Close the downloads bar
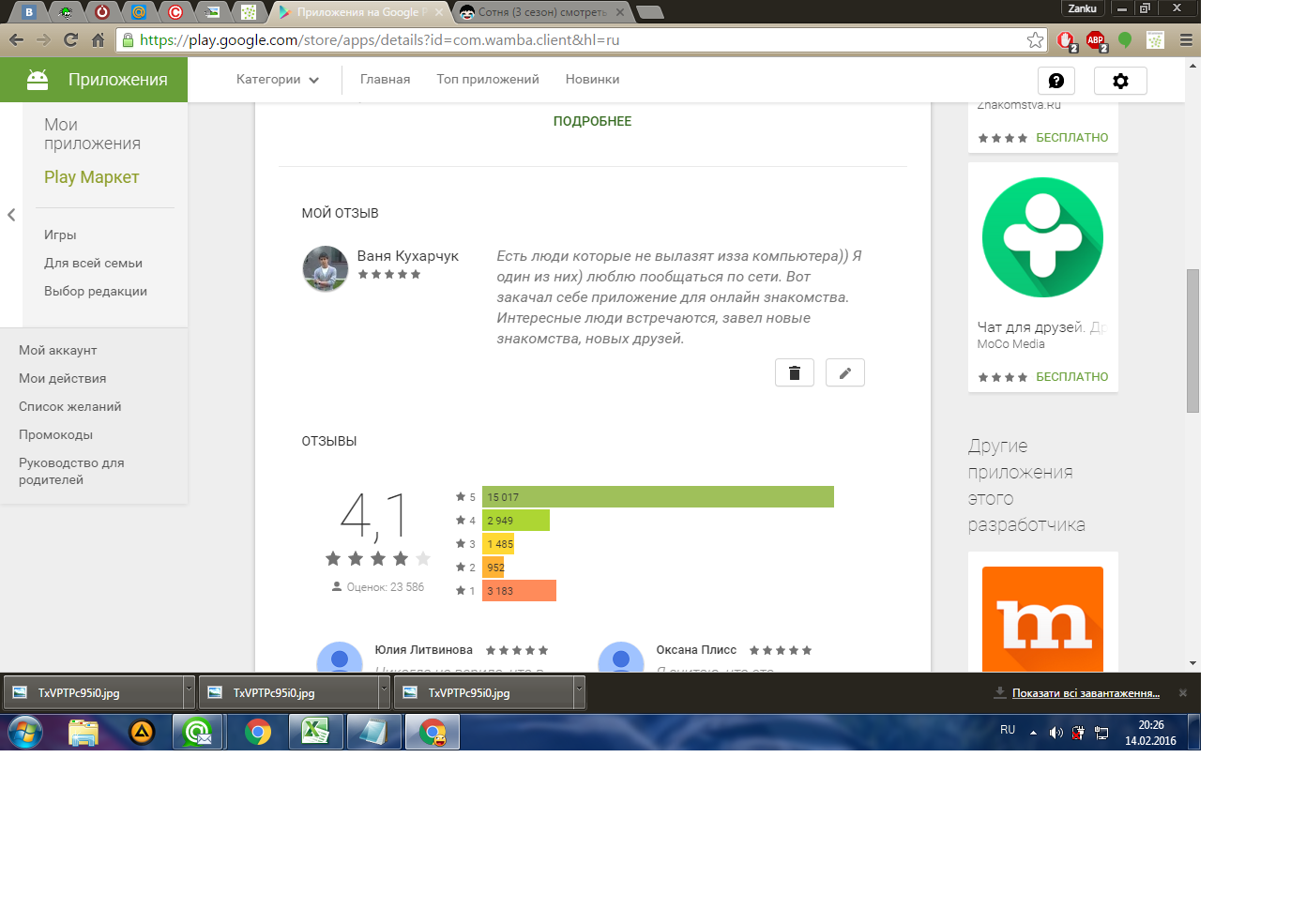 click(x=1183, y=693)
